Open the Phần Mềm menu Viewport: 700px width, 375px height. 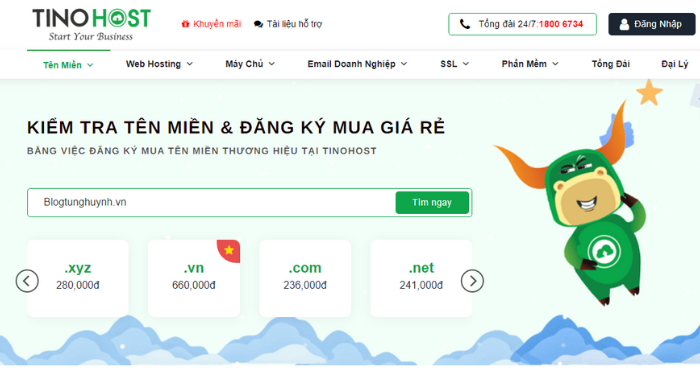pyautogui.click(x=530, y=64)
